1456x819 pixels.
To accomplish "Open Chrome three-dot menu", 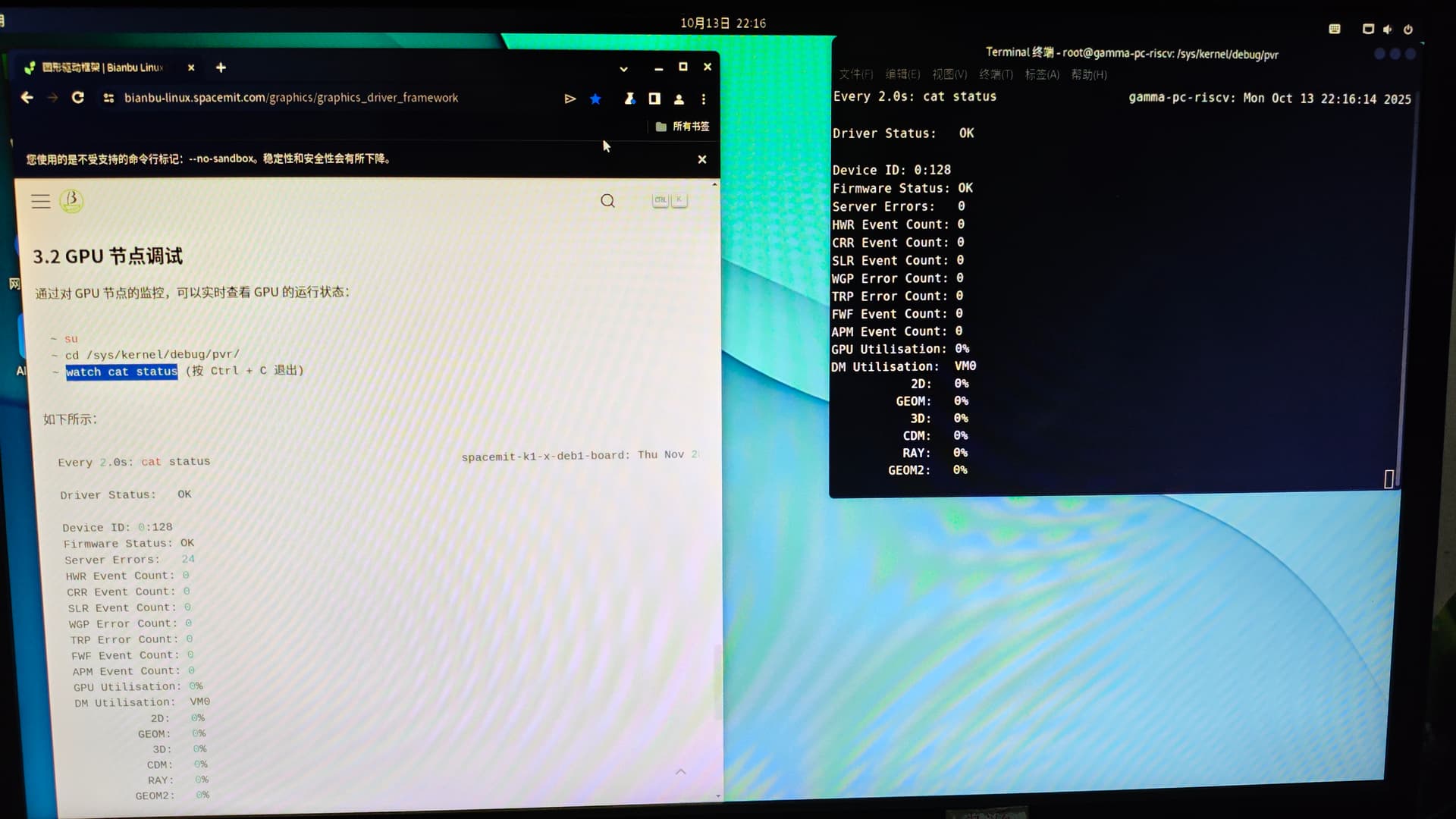I will point(704,99).
